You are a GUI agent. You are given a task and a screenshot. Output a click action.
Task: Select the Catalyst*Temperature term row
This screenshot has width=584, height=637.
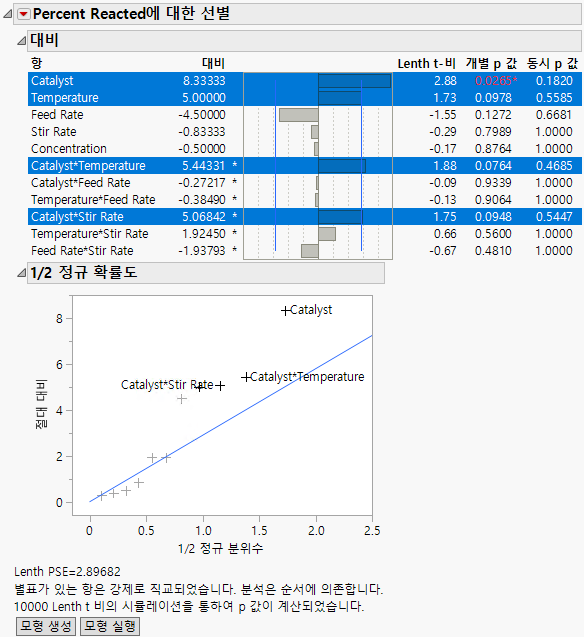point(305,166)
